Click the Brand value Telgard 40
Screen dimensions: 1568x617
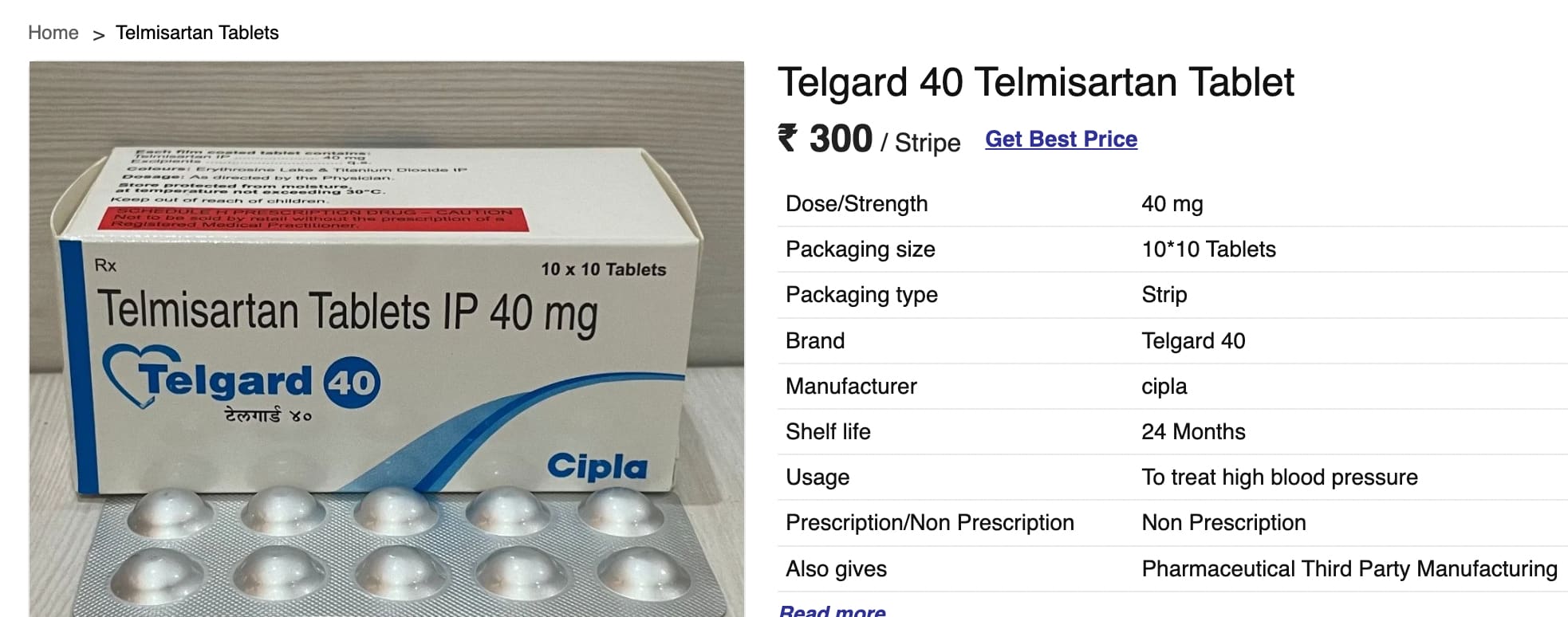point(1193,341)
